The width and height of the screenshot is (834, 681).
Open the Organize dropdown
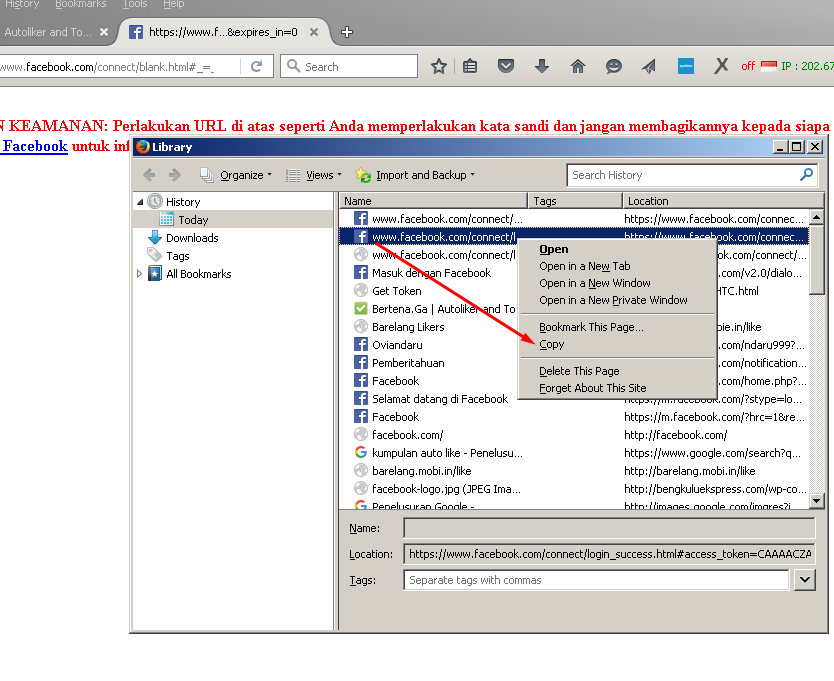[x=236, y=175]
